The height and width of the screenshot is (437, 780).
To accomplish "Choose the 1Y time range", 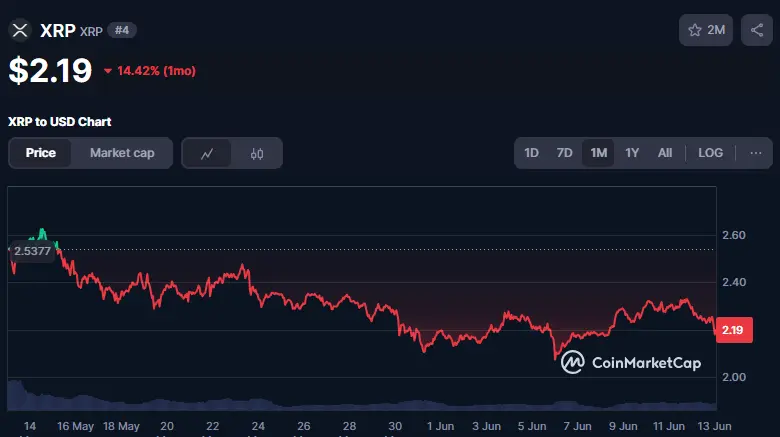I will [x=632, y=153].
